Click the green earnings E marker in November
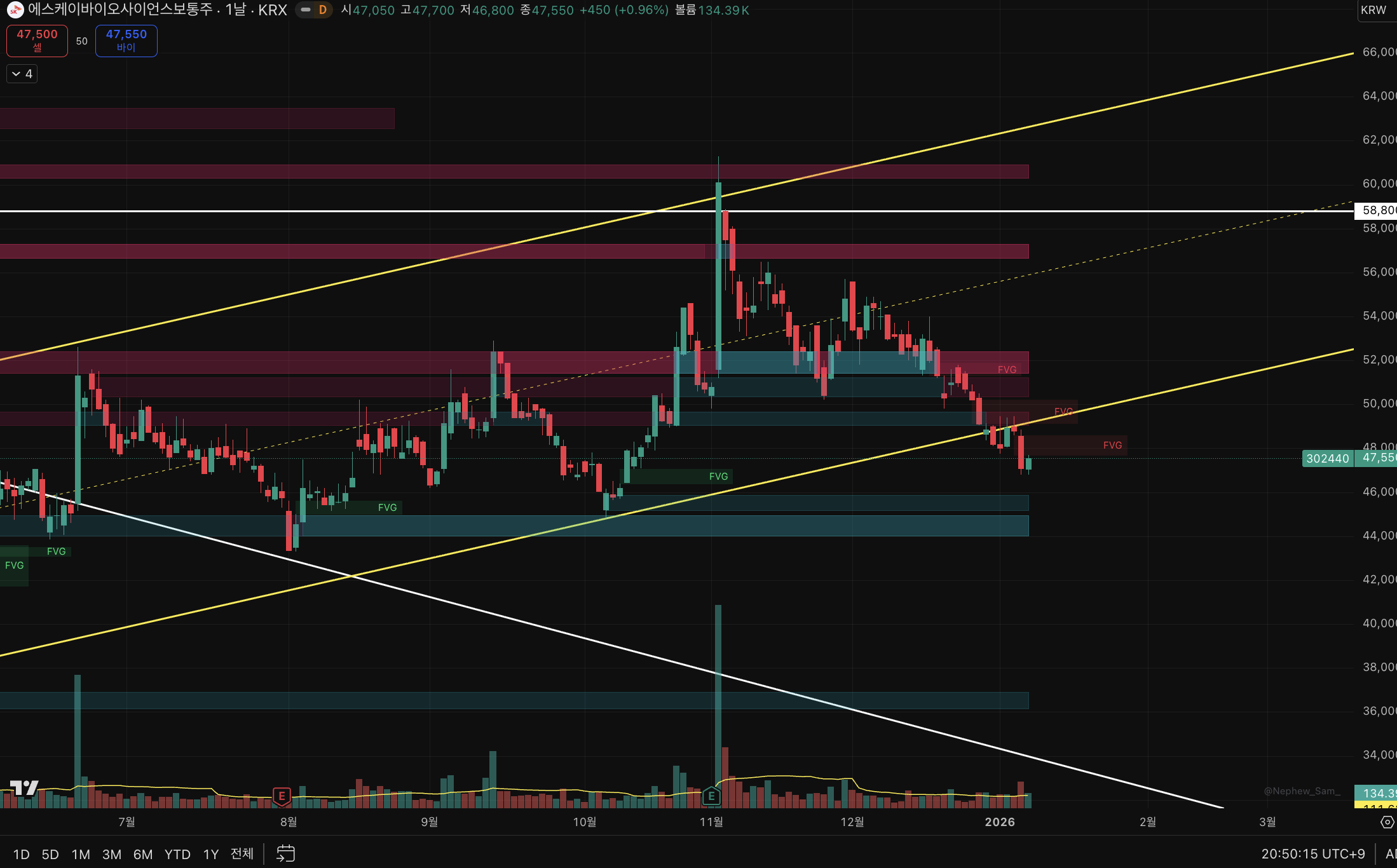The image size is (1397, 868). (711, 796)
